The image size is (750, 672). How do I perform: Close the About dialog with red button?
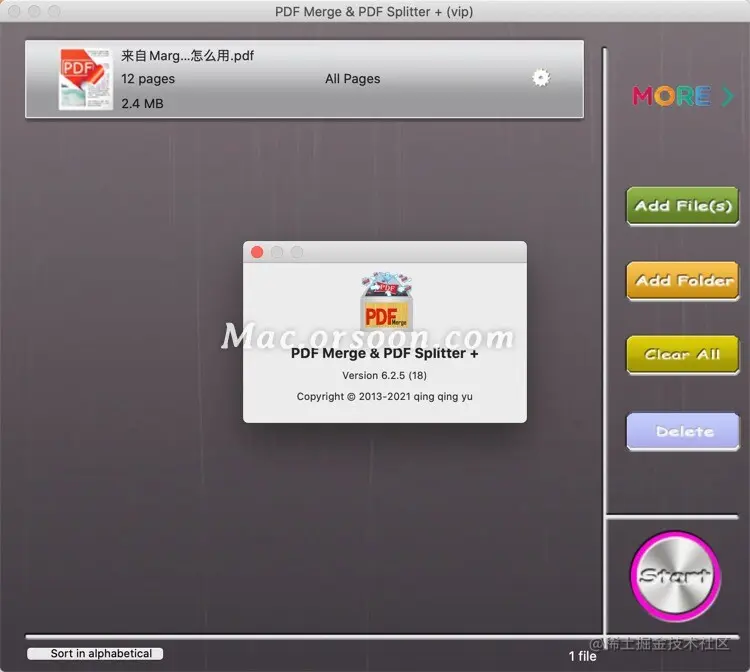click(x=257, y=252)
